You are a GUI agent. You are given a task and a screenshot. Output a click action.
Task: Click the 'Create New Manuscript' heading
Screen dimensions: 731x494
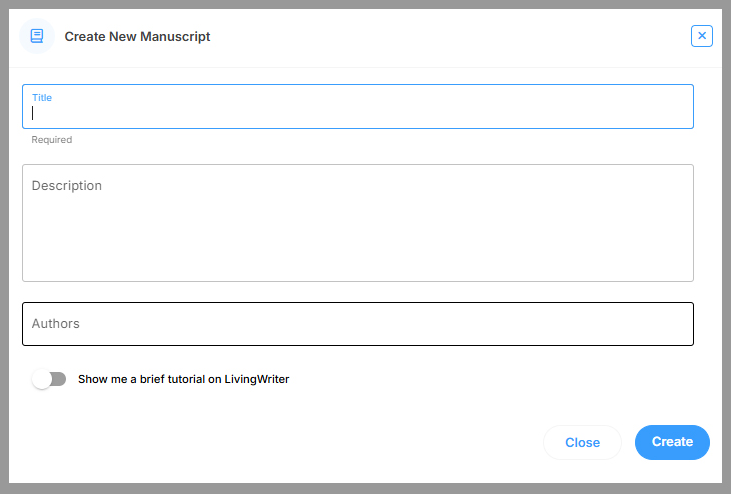tap(137, 37)
